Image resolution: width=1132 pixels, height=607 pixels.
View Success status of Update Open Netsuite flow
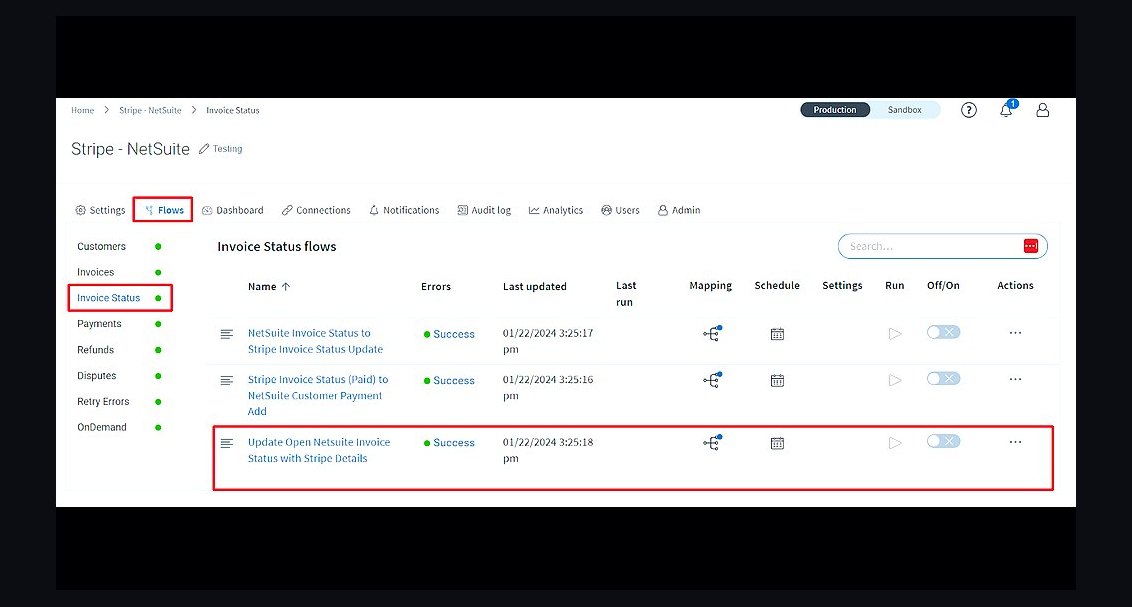(449, 443)
